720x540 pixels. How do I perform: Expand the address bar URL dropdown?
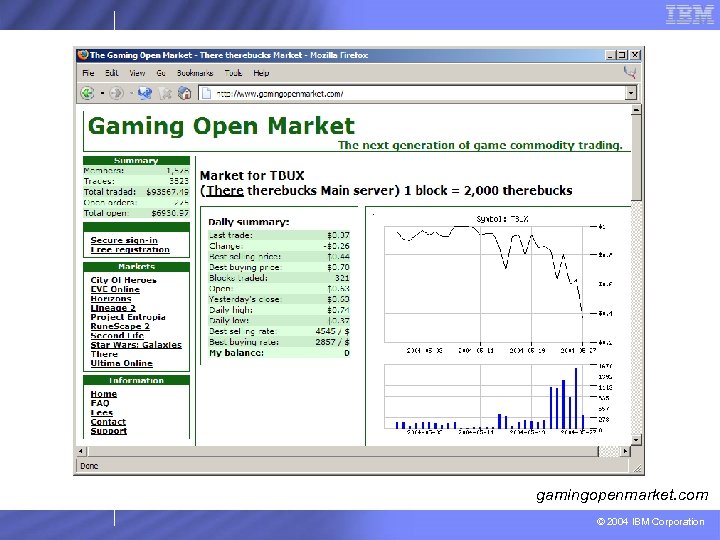point(631,93)
